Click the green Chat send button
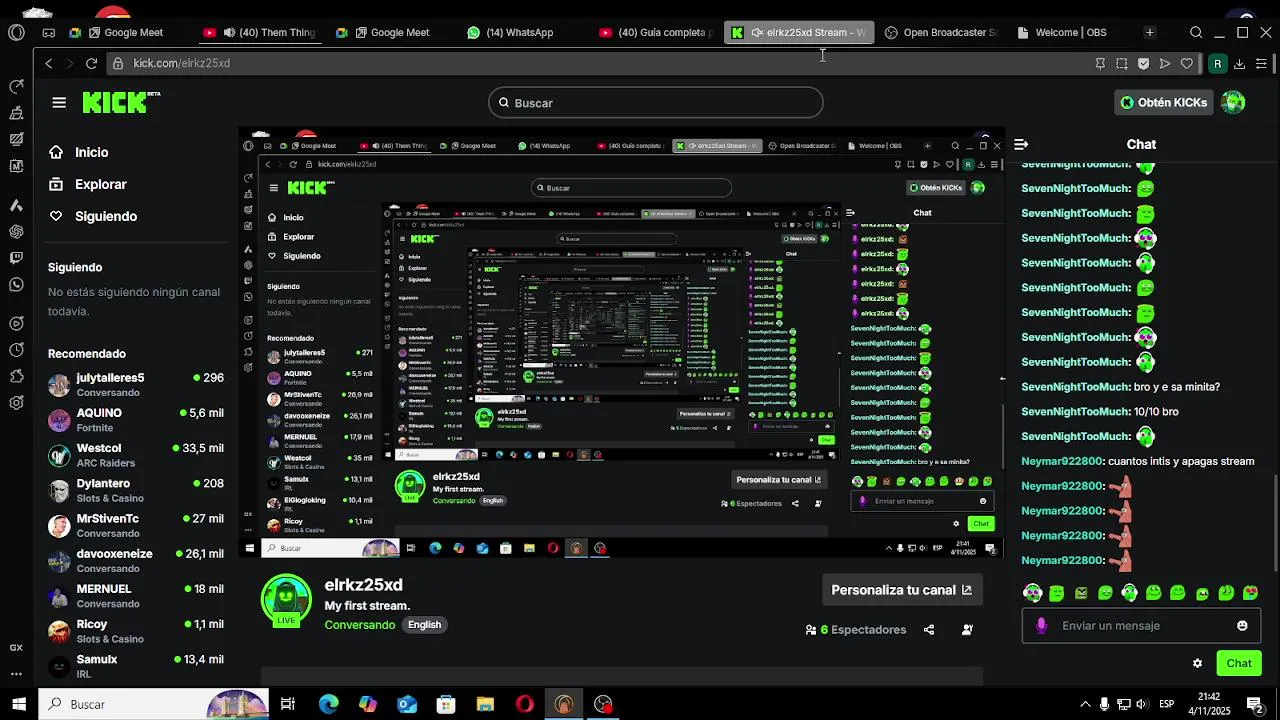Viewport: 1280px width, 720px height. (x=1239, y=663)
